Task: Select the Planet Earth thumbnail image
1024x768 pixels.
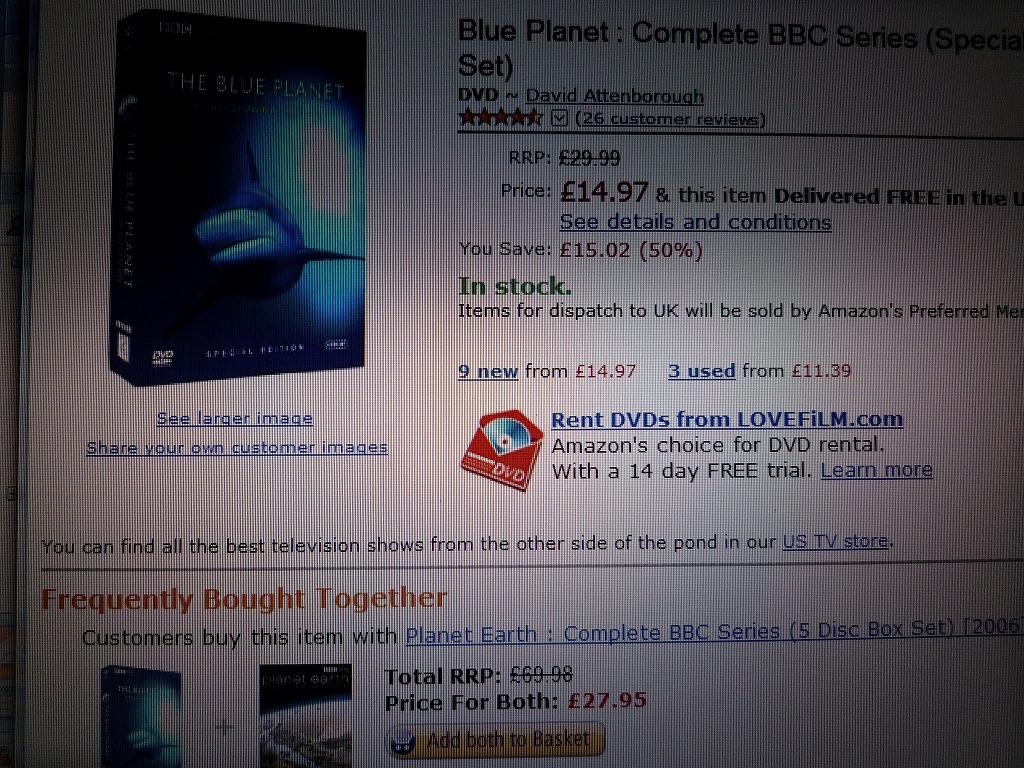Action: pyautogui.click(x=306, y=716)
